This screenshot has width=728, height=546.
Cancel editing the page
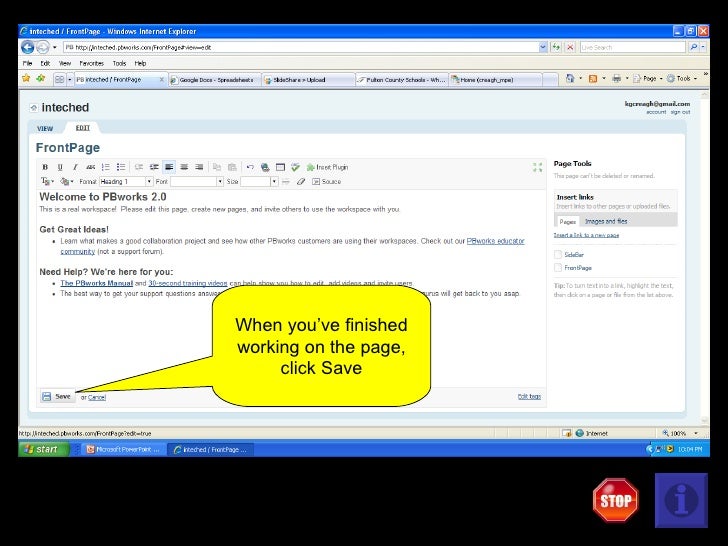click(97, 397)
